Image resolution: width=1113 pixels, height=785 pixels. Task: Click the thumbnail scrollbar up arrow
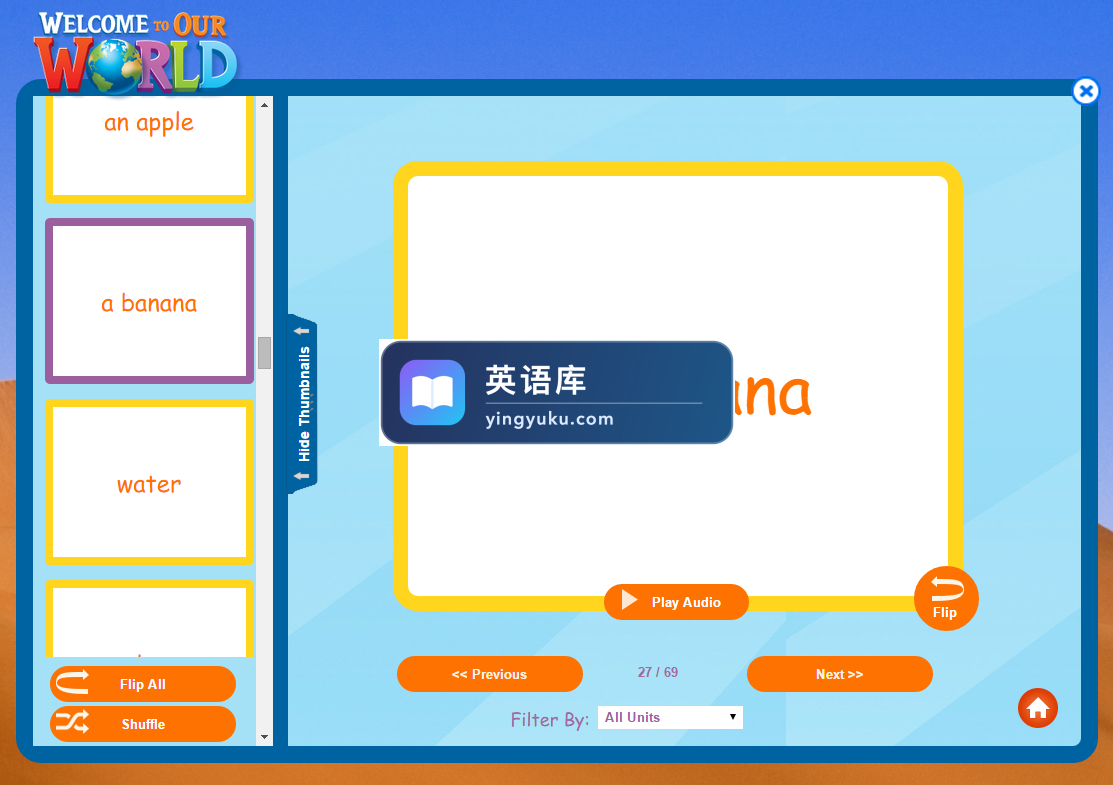pos(265,105)
